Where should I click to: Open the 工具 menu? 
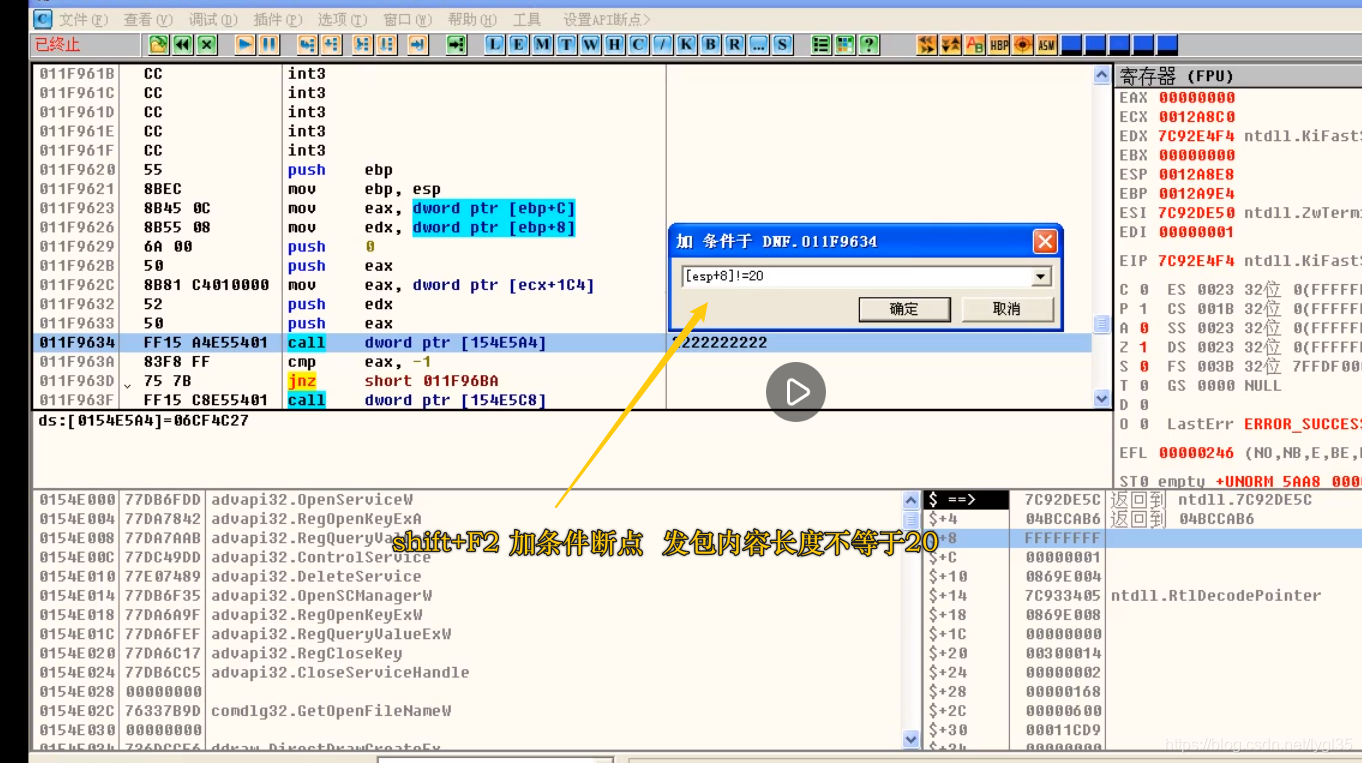point(527,19)
